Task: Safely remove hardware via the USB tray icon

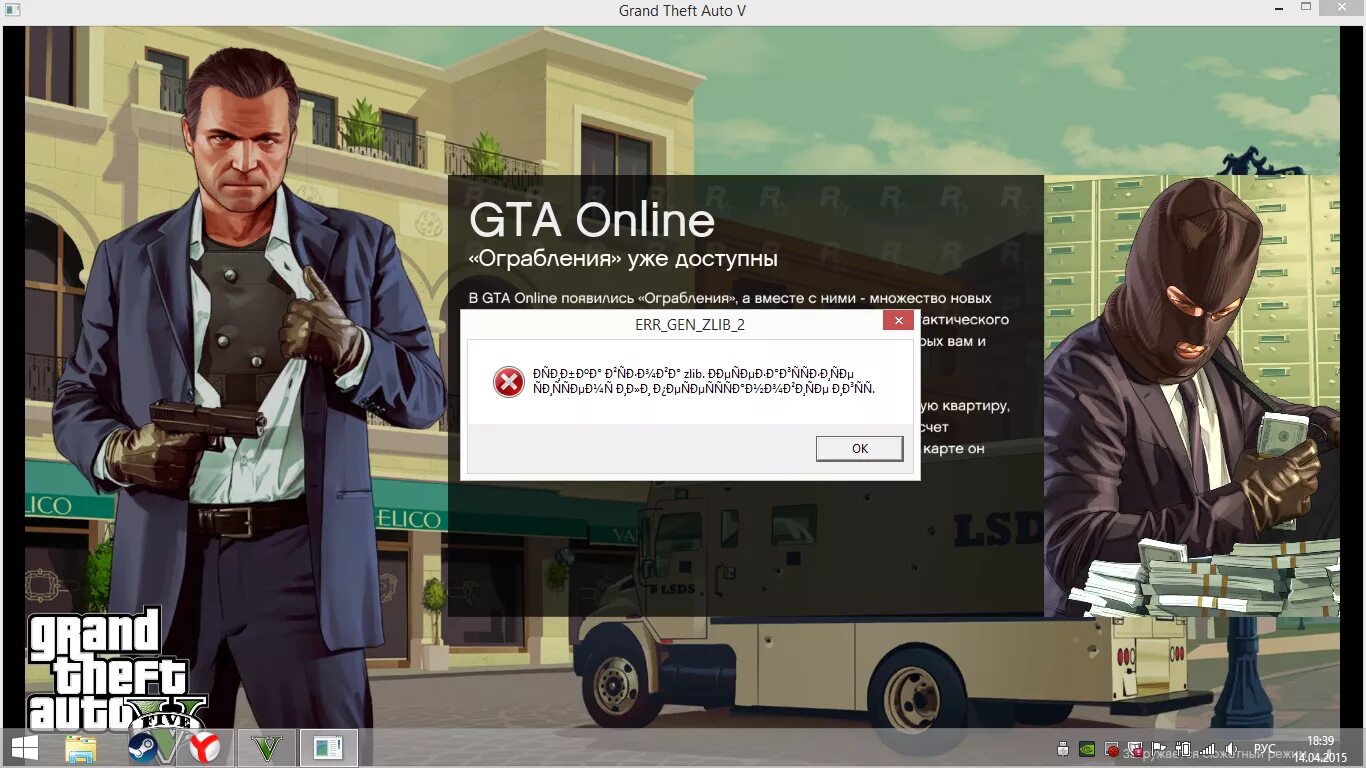Action: click(1063, 749)
